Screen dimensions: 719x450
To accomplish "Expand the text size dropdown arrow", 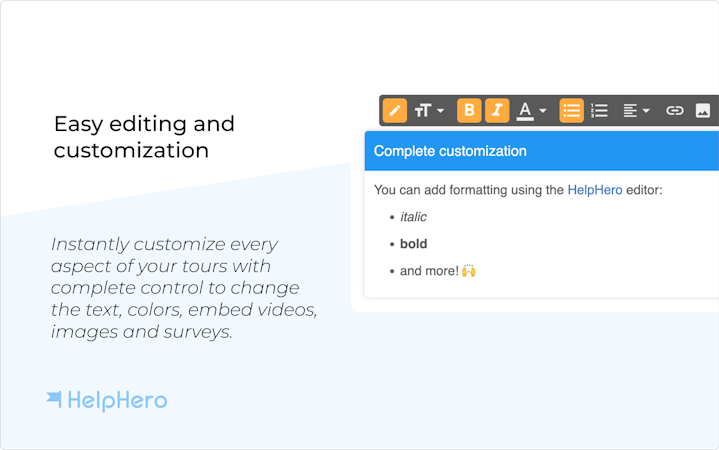I will coord(441,111).
